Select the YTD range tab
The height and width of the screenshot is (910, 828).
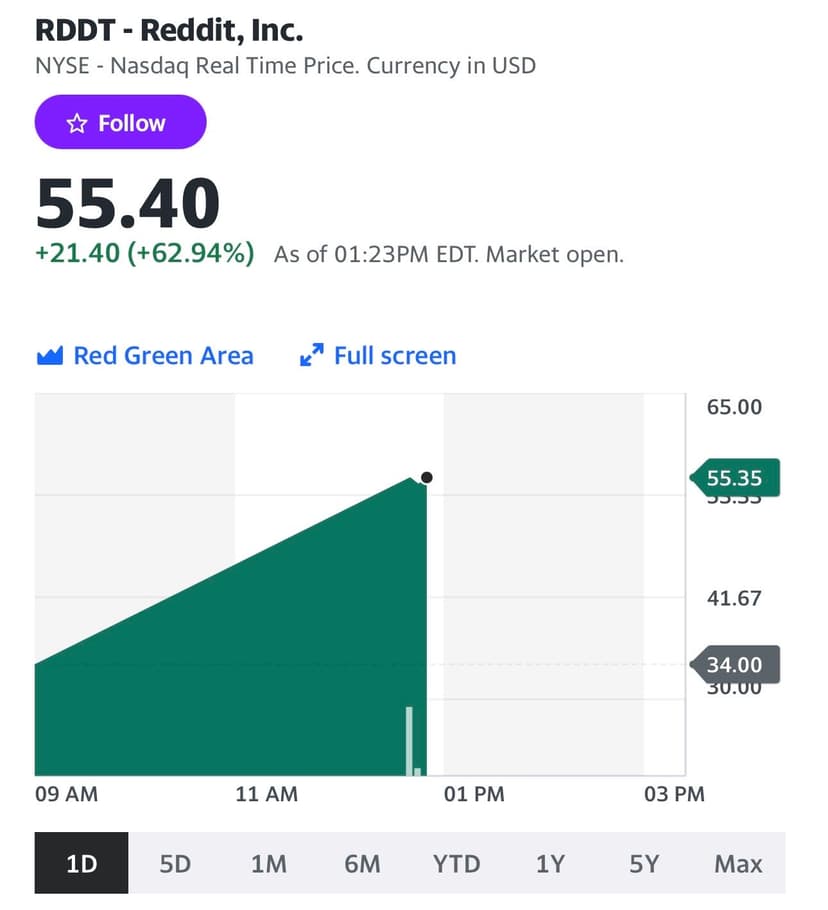click(456, 863)
